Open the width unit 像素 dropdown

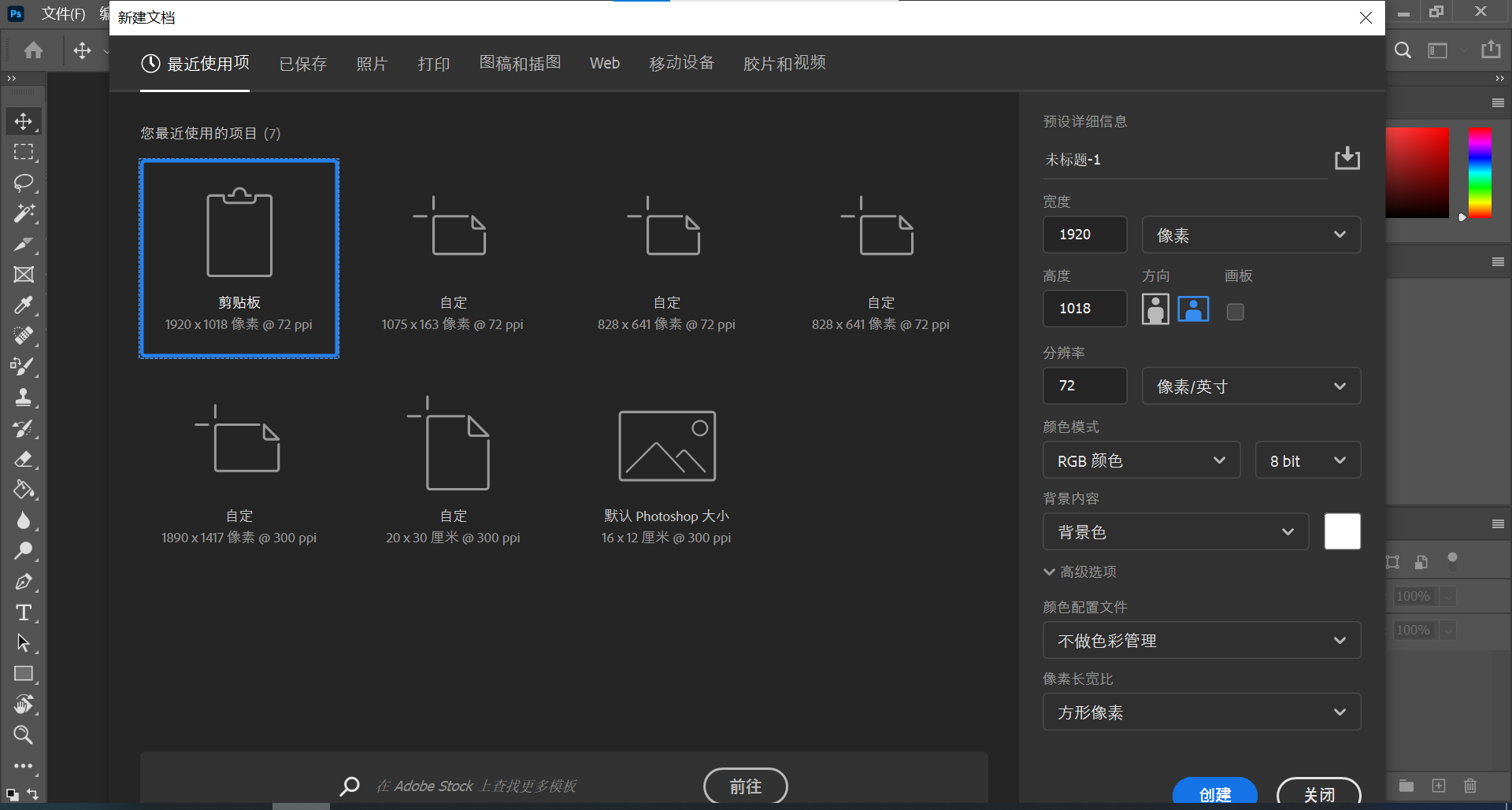point(1251,235)
